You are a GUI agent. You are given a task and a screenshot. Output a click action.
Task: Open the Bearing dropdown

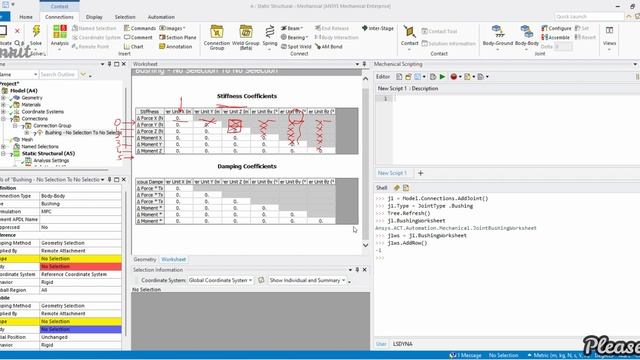pyautogui.click(x=294, y=37)
